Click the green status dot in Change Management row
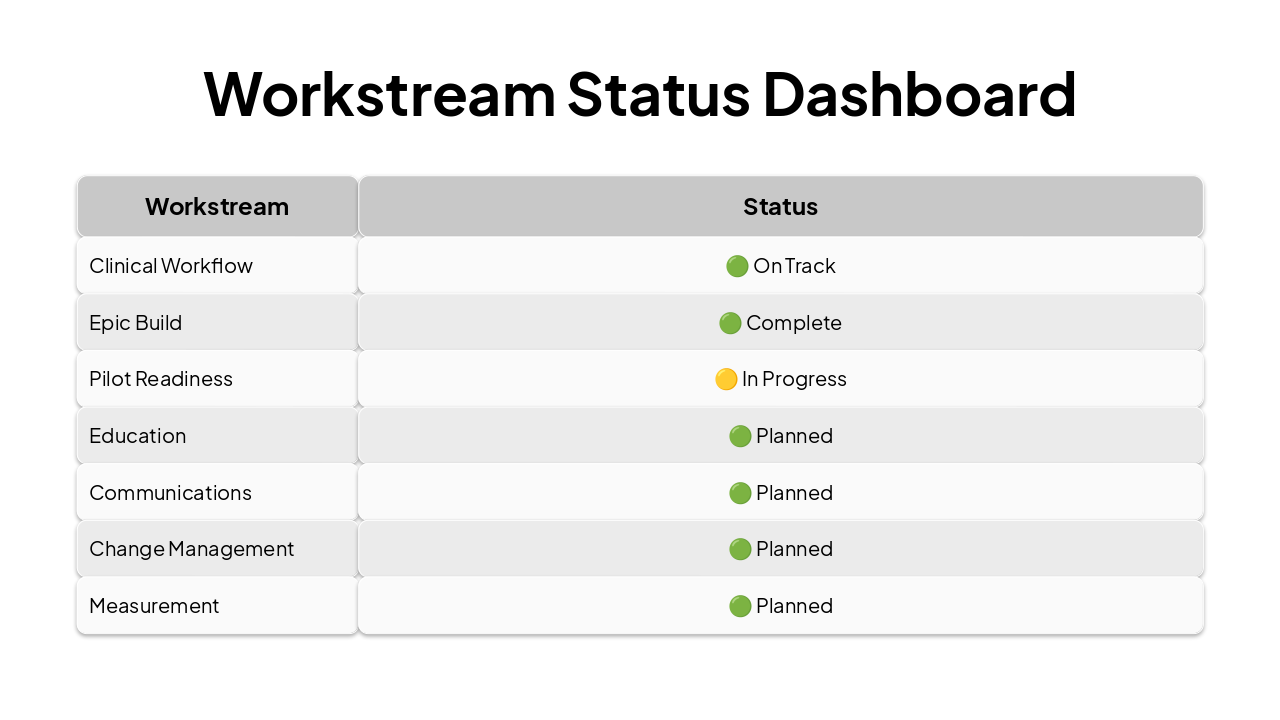1280x720 pixels. (x=740, y=549)
